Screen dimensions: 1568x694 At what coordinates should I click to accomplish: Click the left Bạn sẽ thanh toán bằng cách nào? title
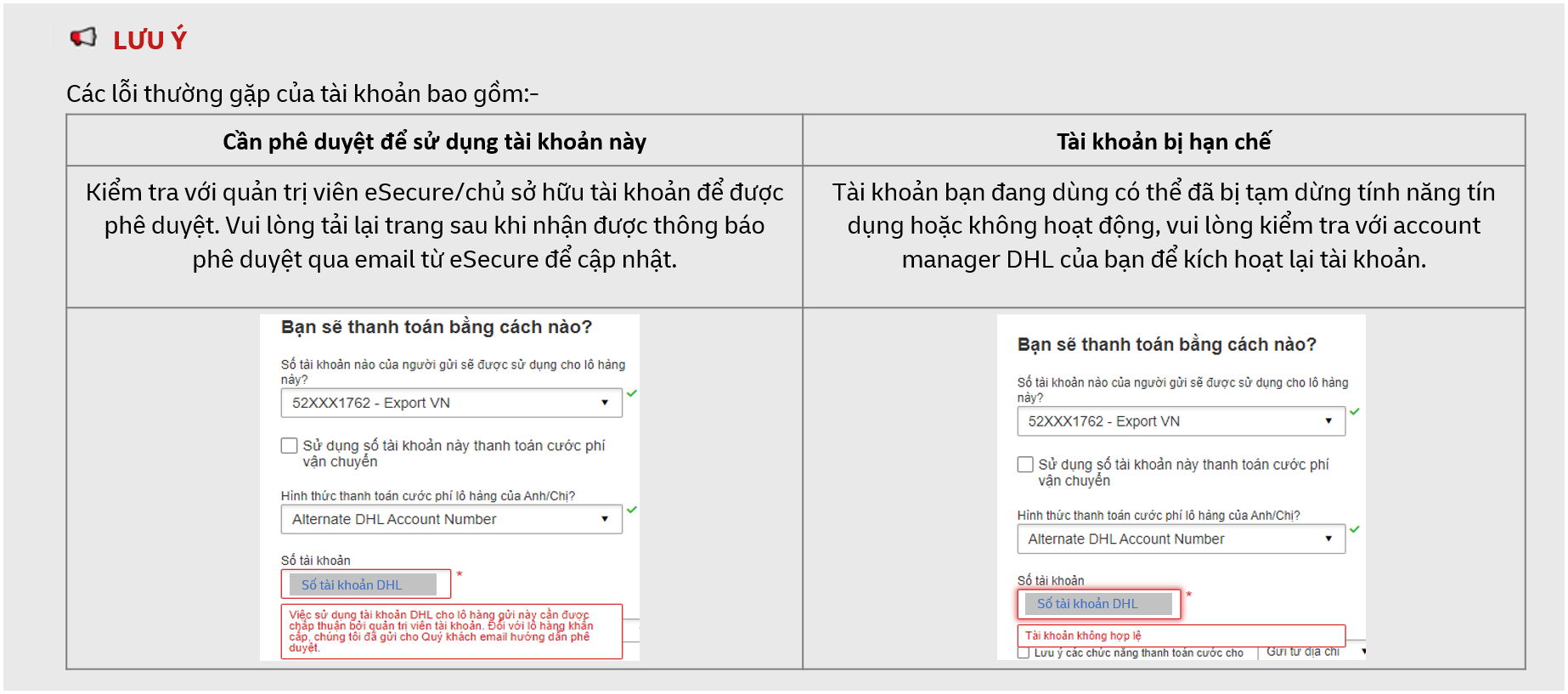point(437,327)
